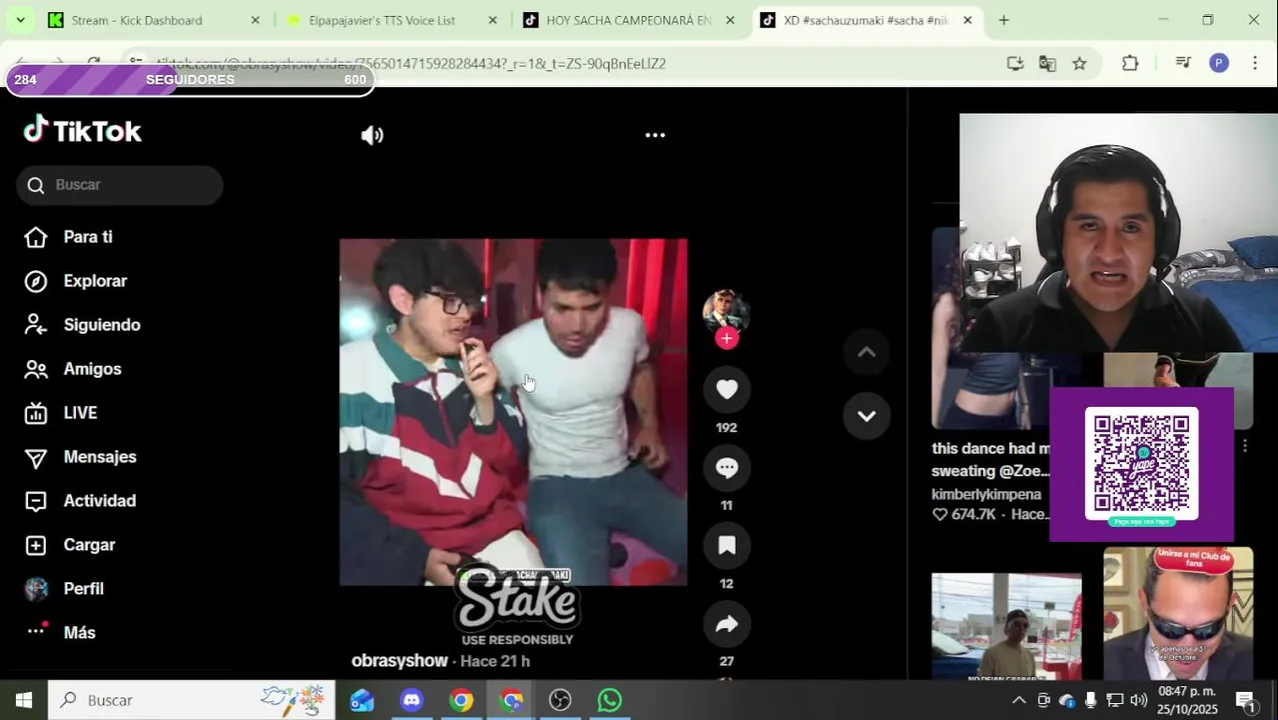Open Perfil page
This screenshot has width=1278, height=720.
click(83, 589)
